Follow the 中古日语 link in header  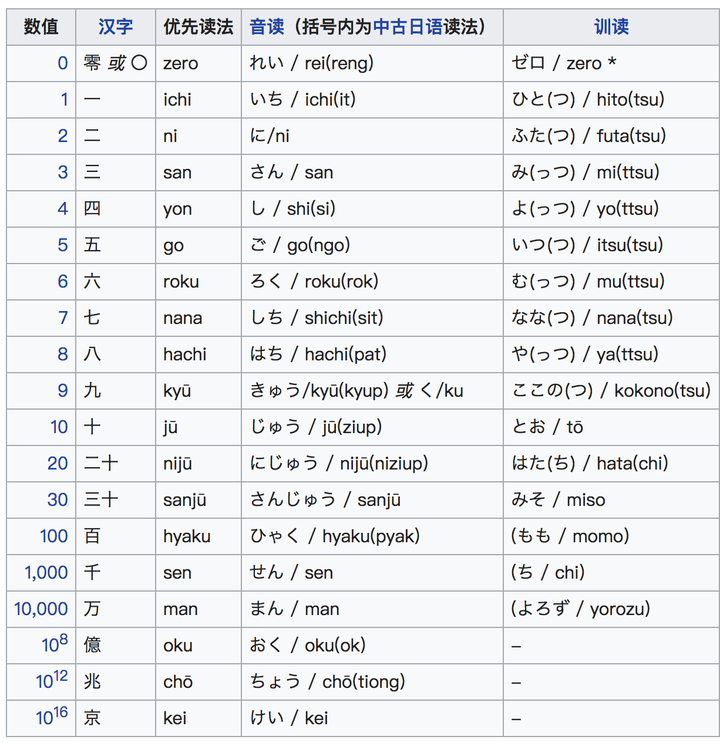click(408, 27)
